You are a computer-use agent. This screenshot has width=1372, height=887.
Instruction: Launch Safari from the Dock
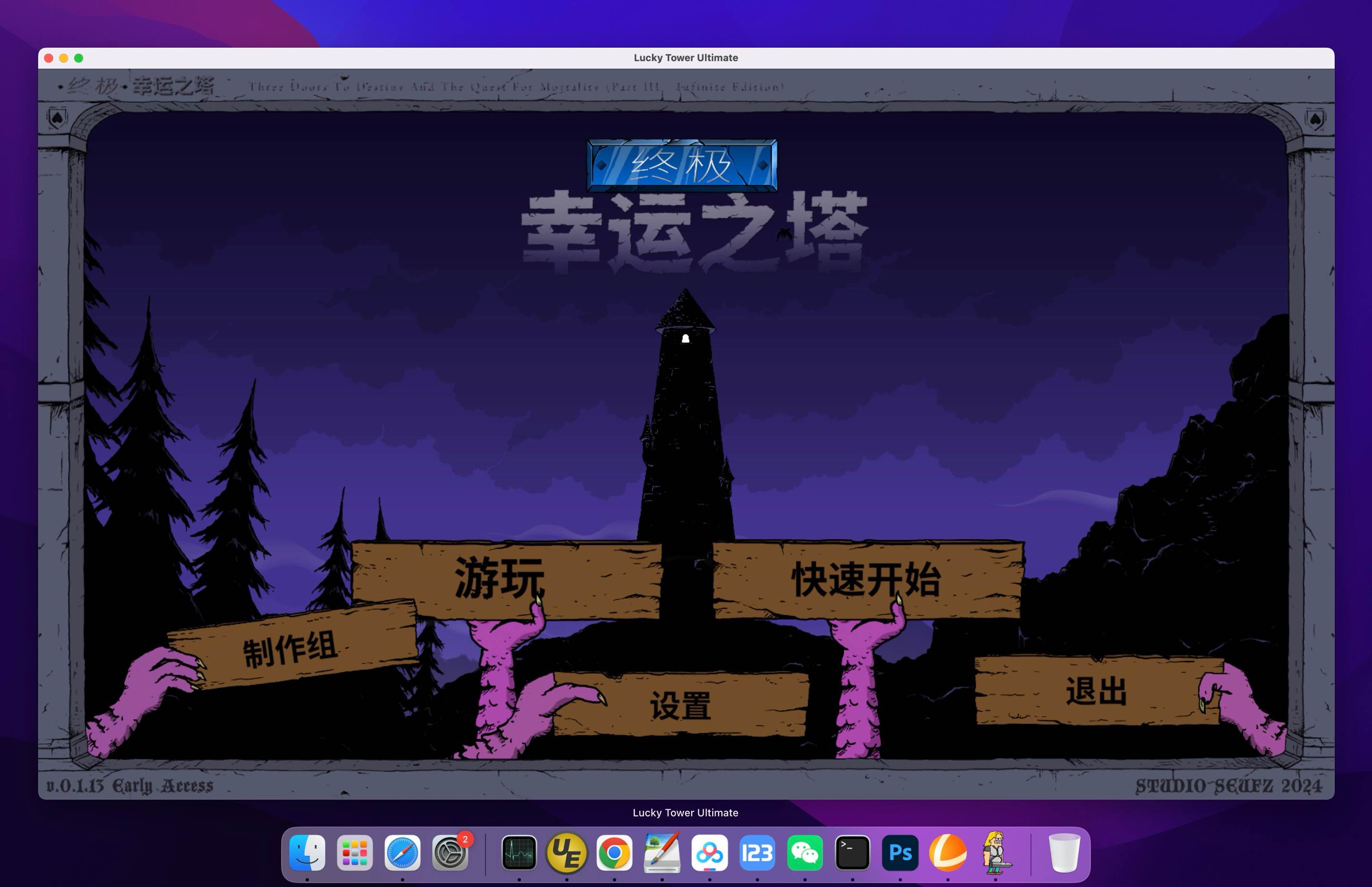tap(403, 852)
